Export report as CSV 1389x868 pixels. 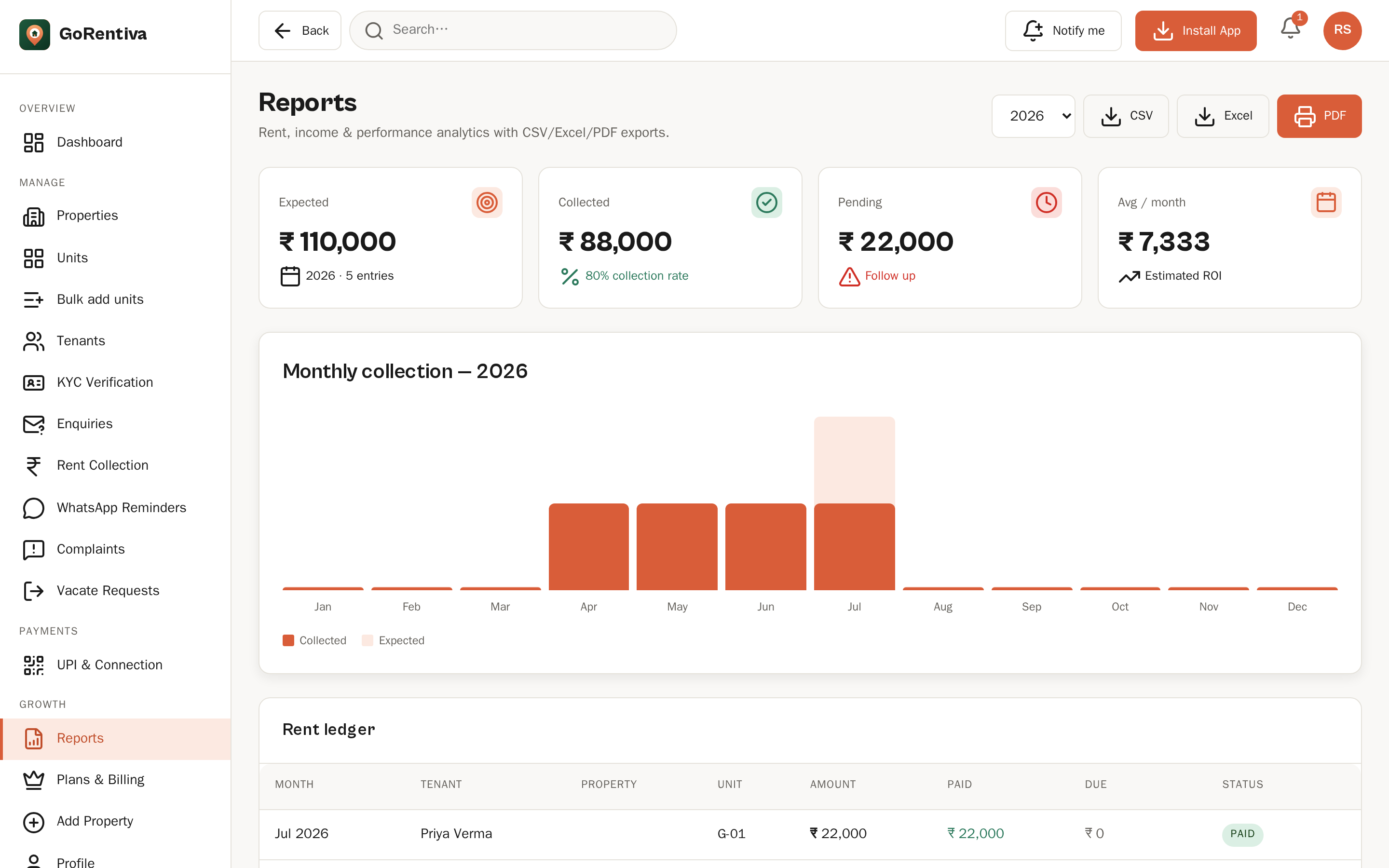1126,116
